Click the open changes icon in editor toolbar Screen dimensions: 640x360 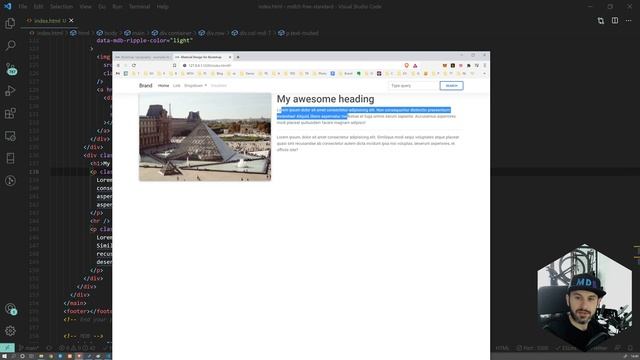tap(601, 20)
